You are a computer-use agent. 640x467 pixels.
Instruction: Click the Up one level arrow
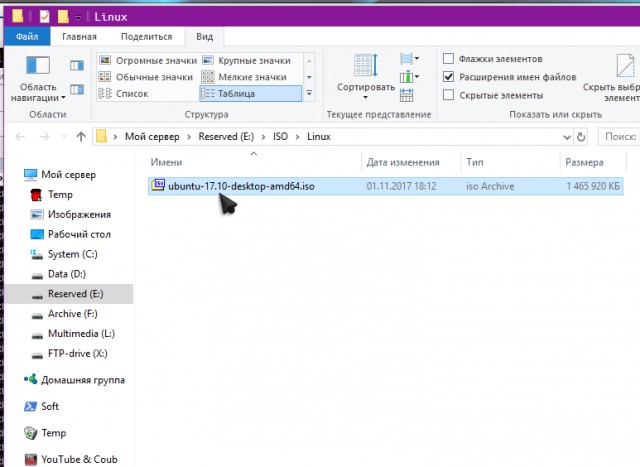(81, 137)
